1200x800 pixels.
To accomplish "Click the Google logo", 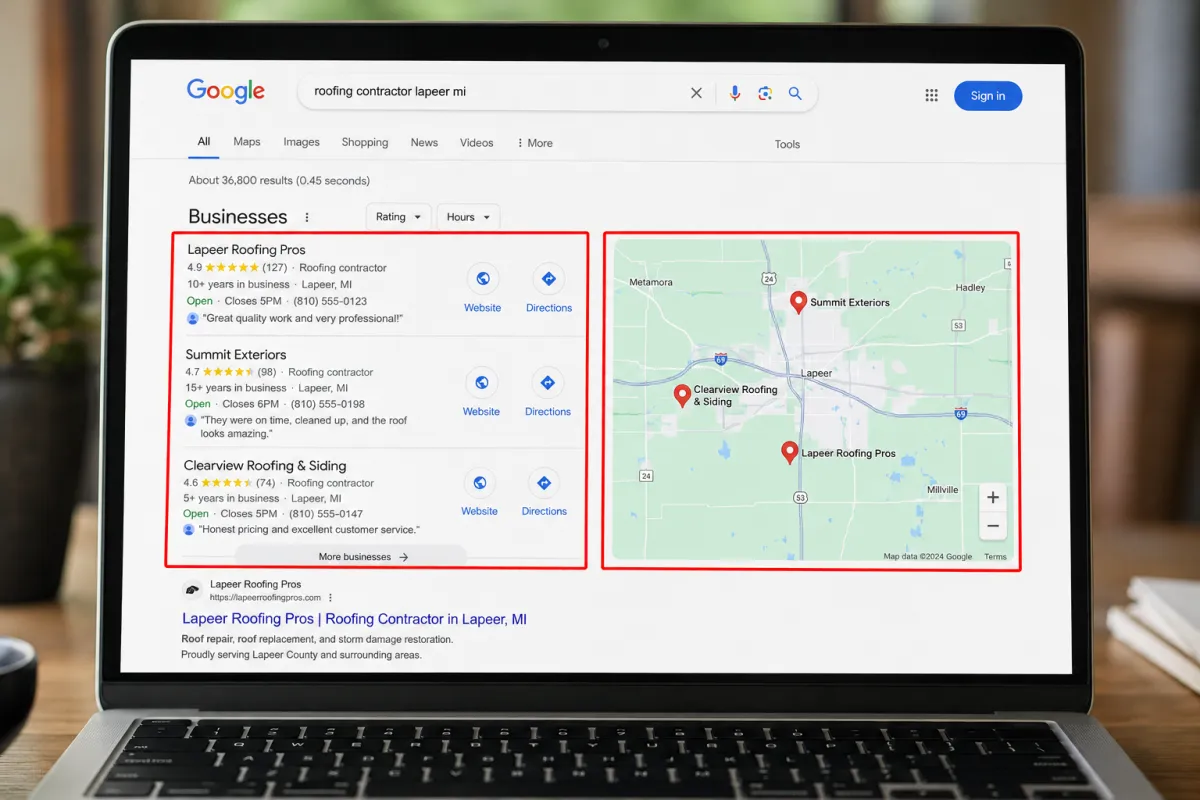I will click(x=226, y=91).
